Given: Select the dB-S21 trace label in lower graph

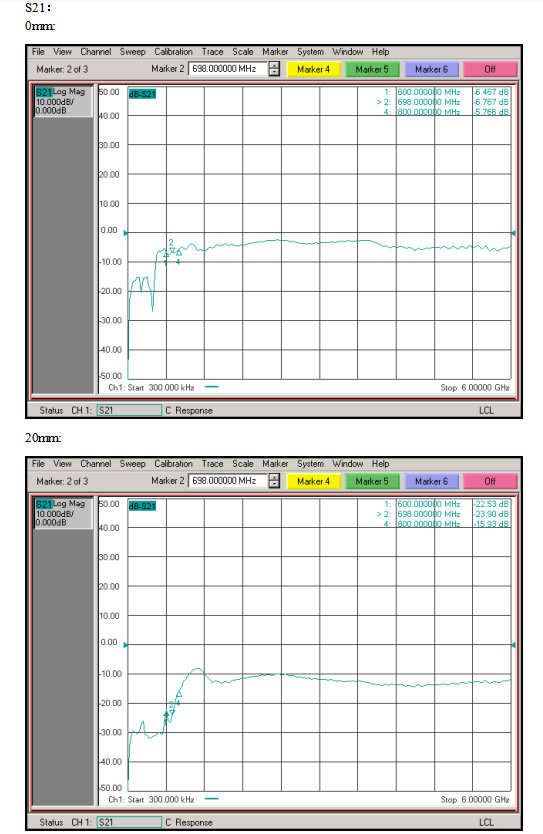Looking at the screenshot, I should [x=142, y=506].
